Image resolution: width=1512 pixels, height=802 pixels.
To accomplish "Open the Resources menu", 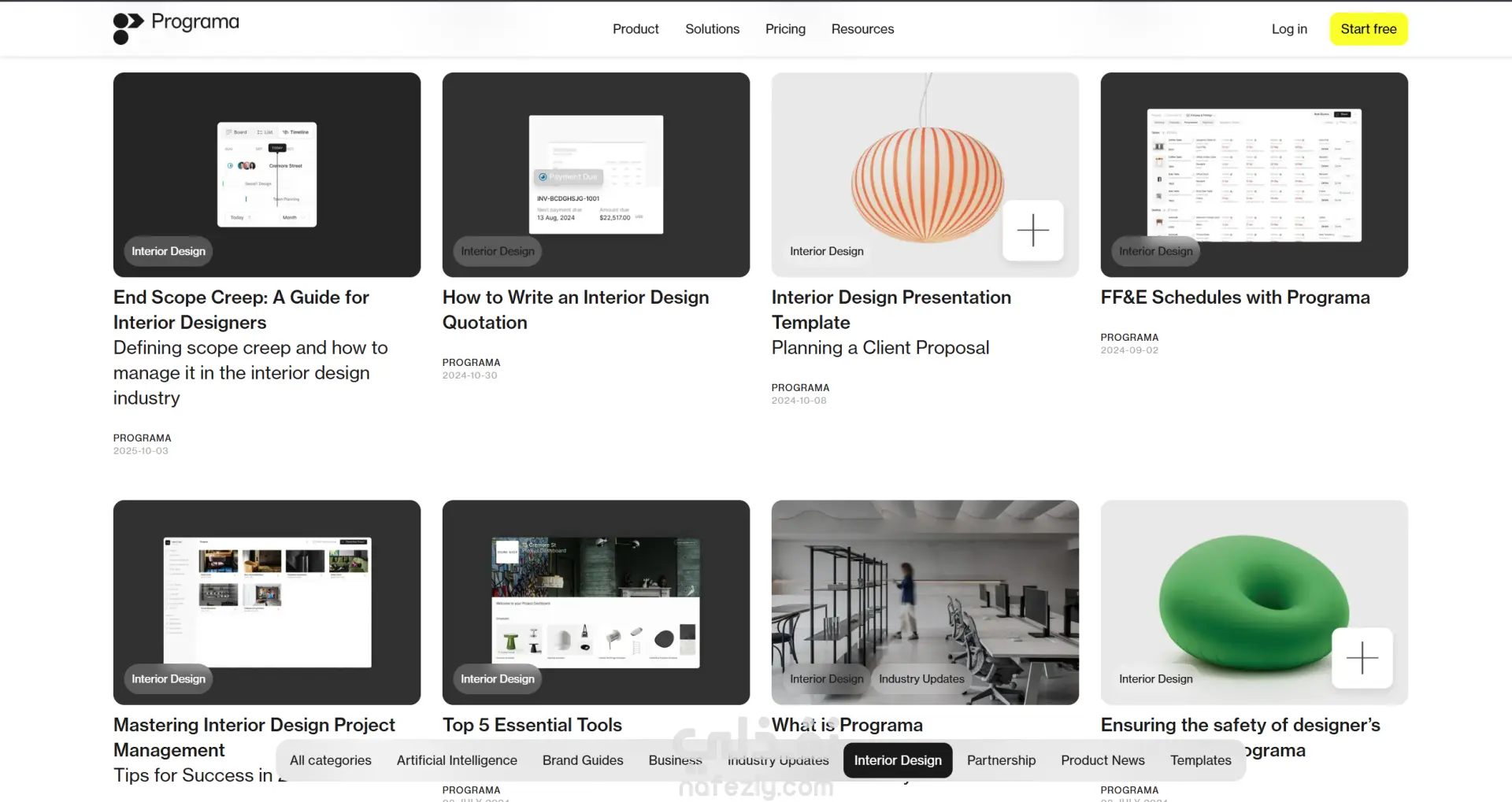I will [862, 29].
